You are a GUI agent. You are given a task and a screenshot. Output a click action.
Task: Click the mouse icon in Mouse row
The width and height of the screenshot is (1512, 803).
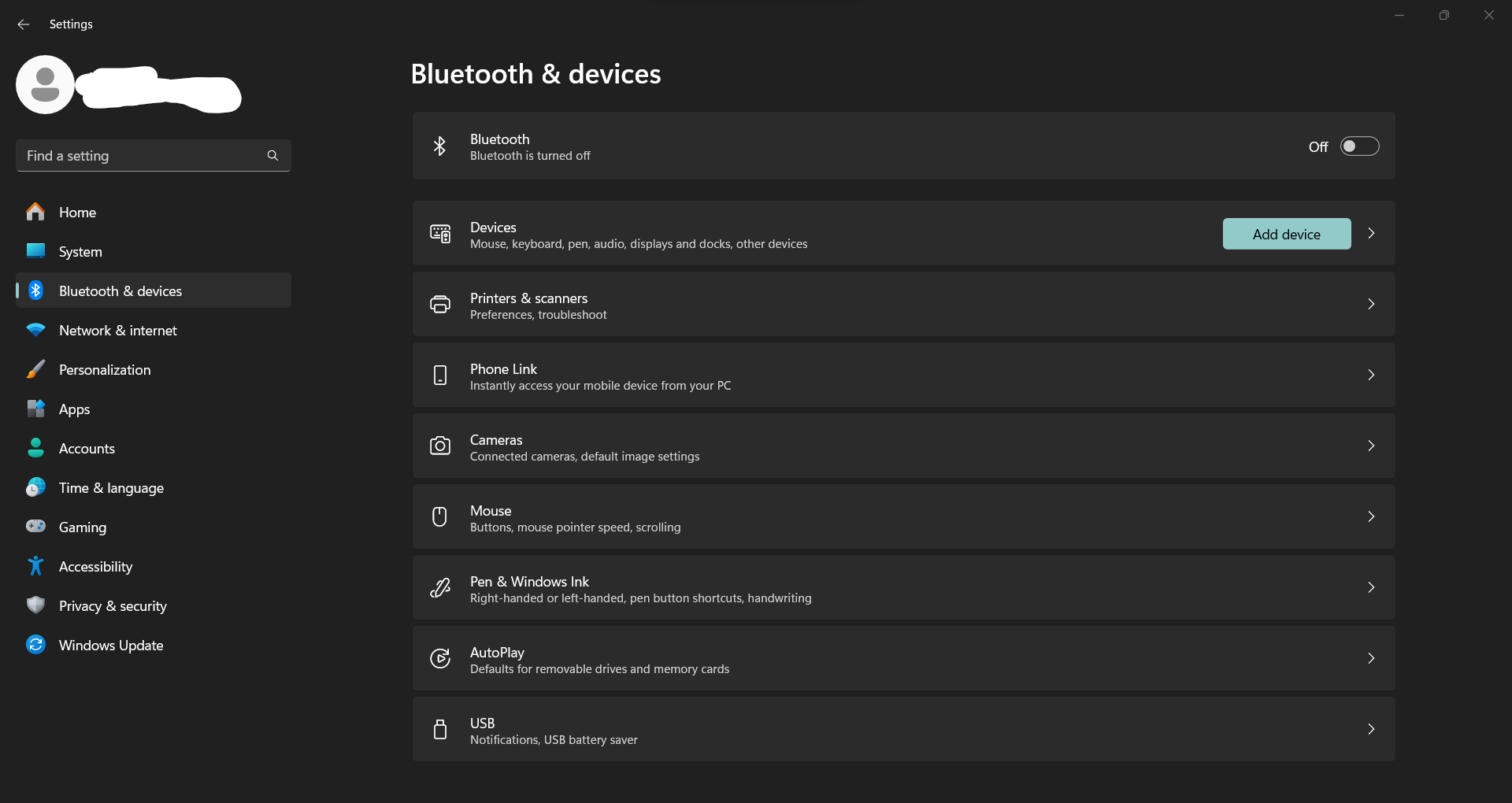click(x=440, y=517)
